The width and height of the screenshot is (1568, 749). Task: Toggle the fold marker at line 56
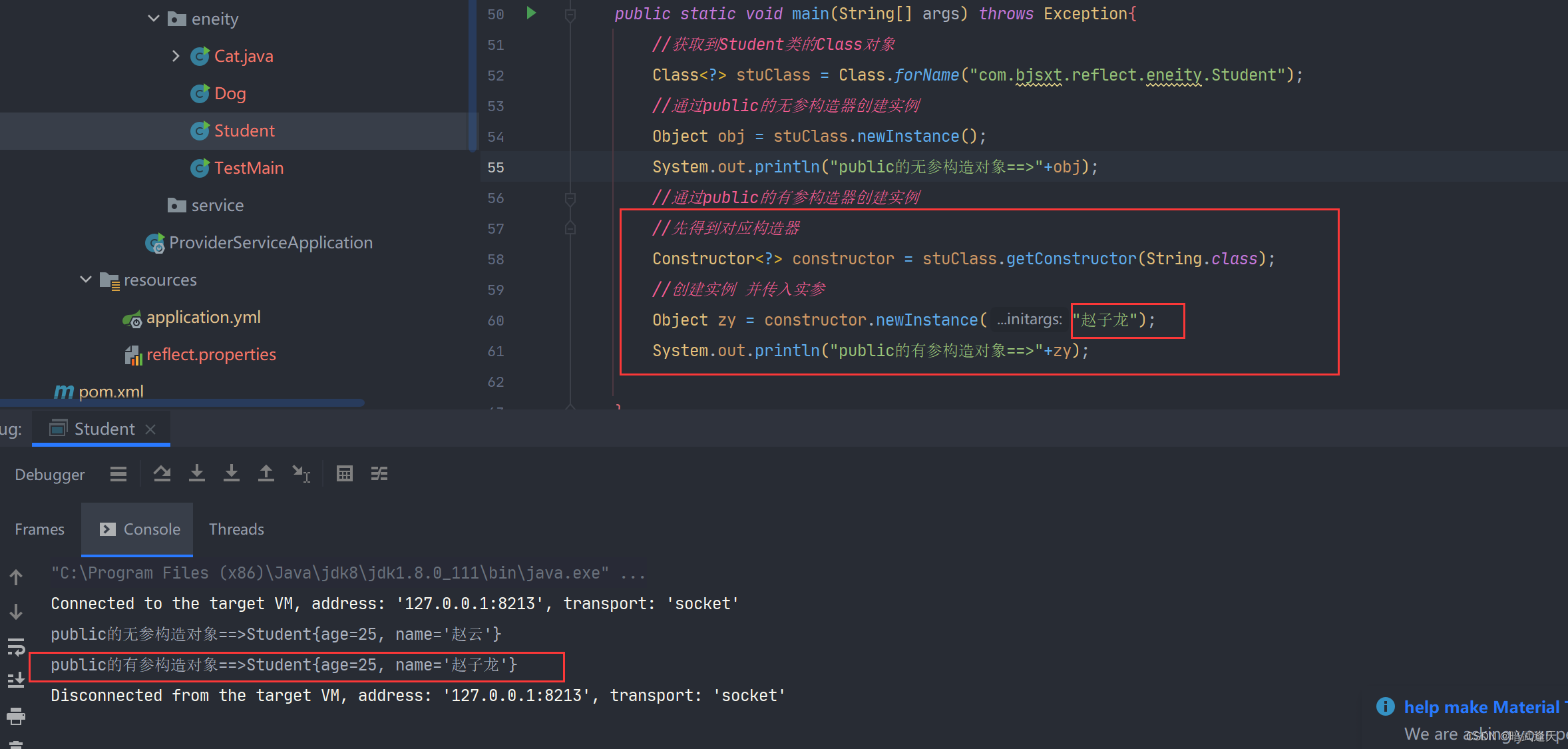click(570, 198)
